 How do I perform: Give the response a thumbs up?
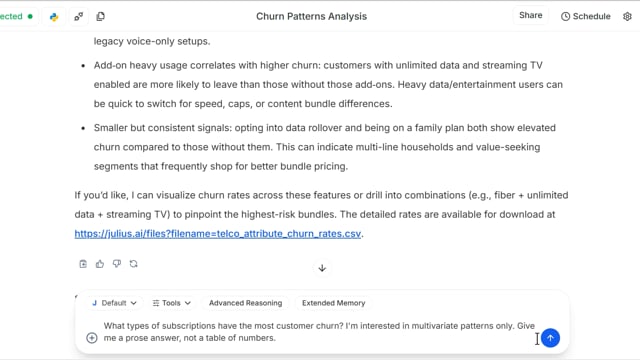(x=100, y=264)
